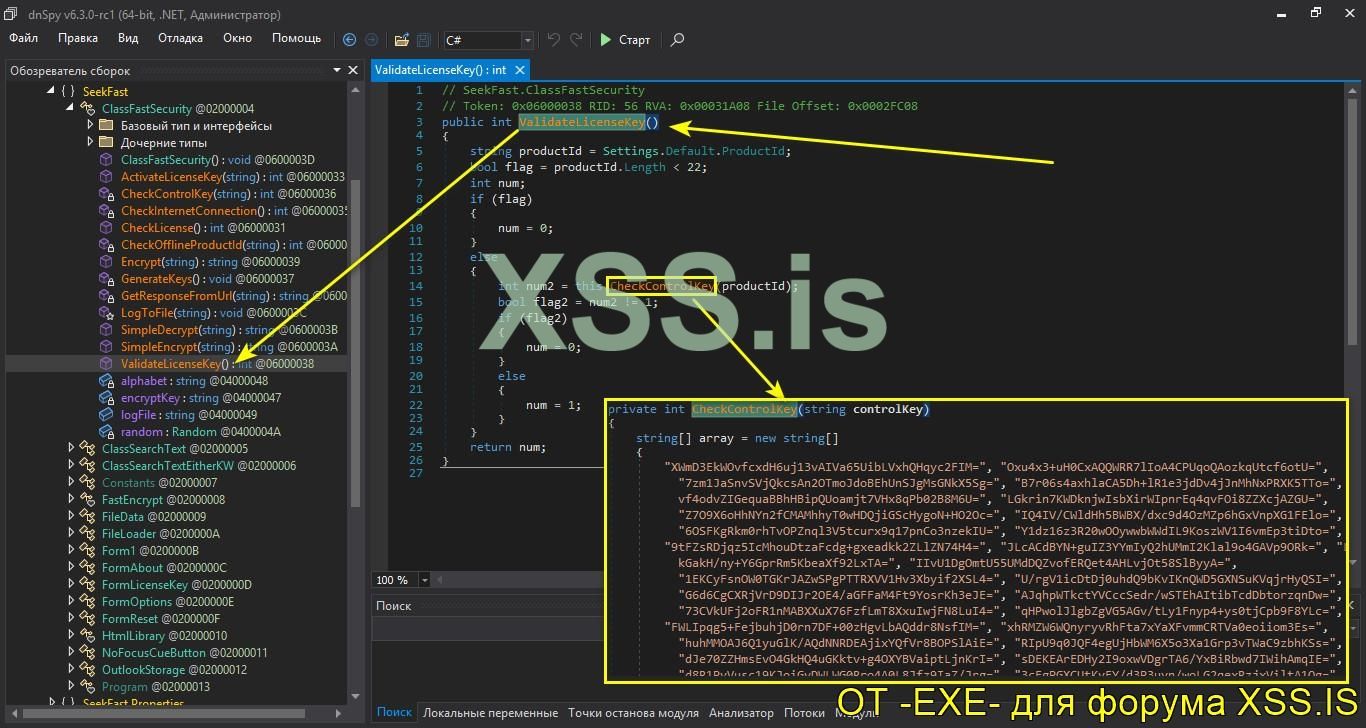Open the Окно menu
The image size is (1366, 728).
pyautogui.click(x=237, y=38)
